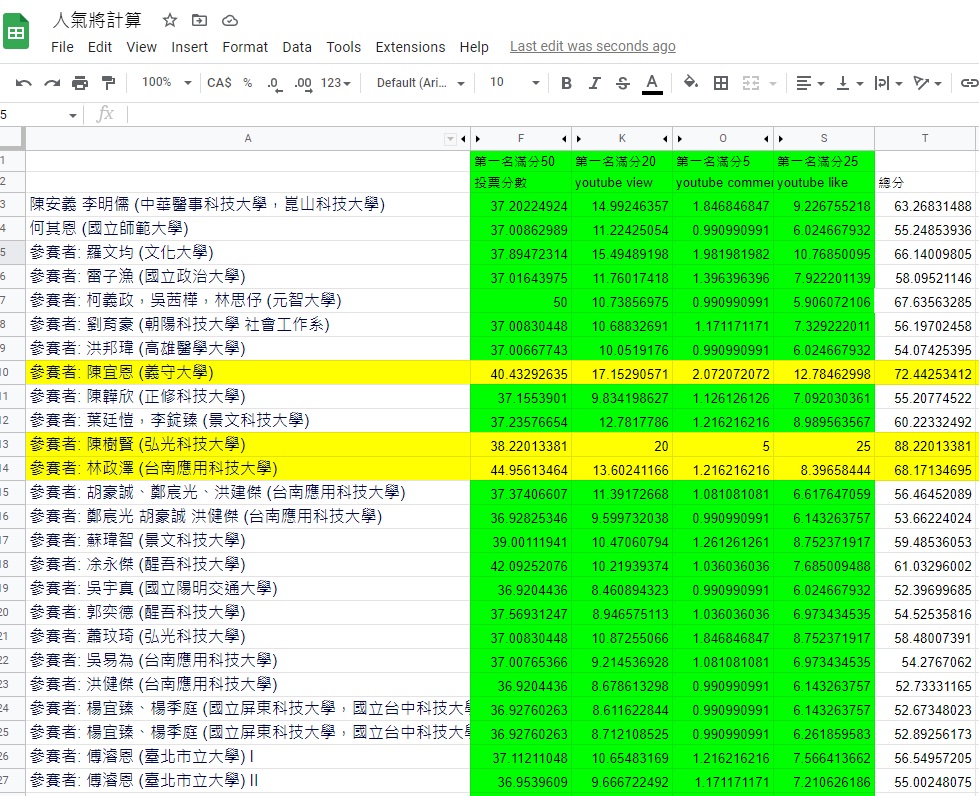This screenshot has height=796, width=979.
Task: Open the View menu
Action: [x=141, y=47]
